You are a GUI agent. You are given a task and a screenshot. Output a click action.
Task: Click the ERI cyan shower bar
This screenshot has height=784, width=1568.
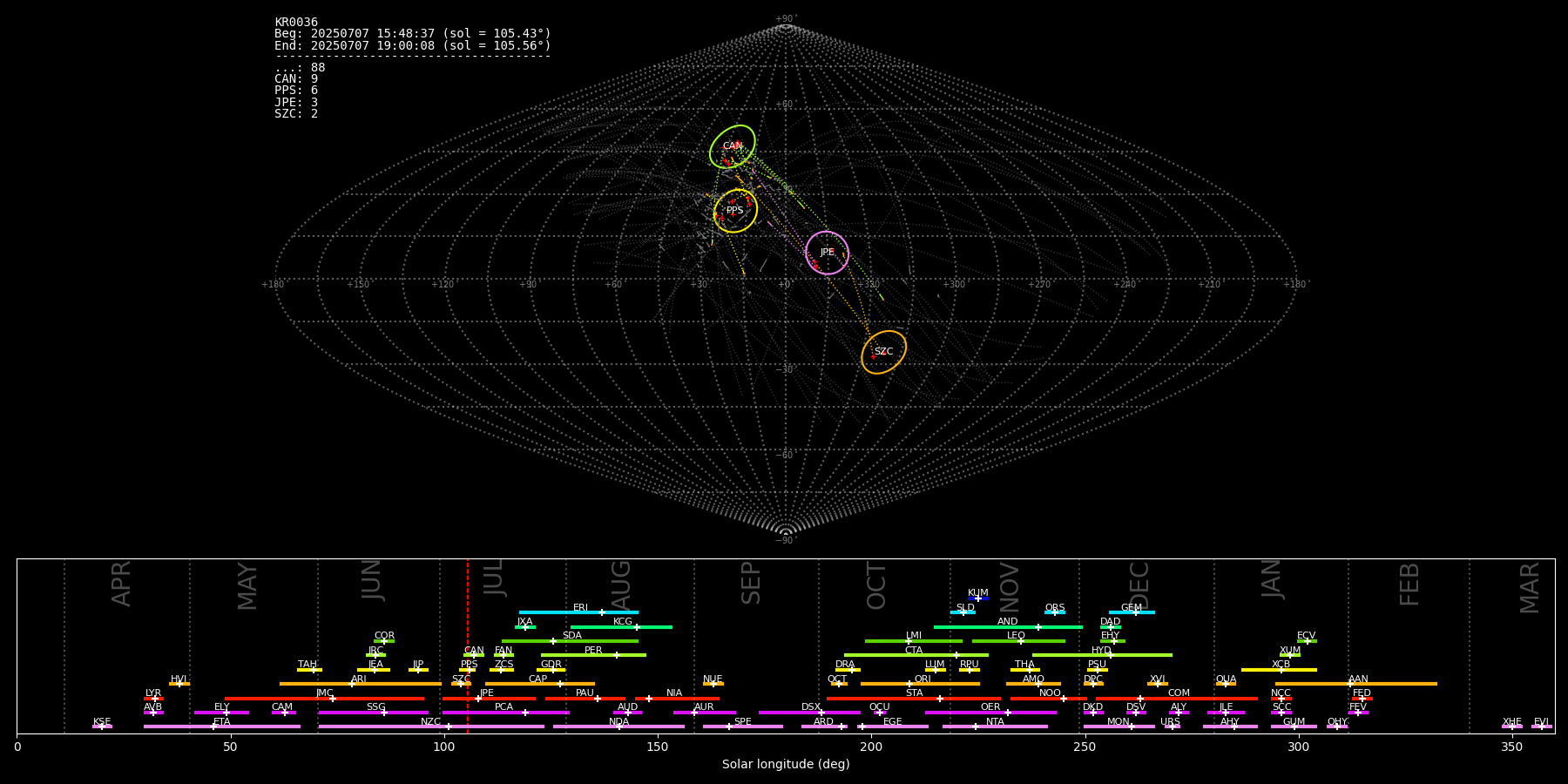(x=578, y=612)
